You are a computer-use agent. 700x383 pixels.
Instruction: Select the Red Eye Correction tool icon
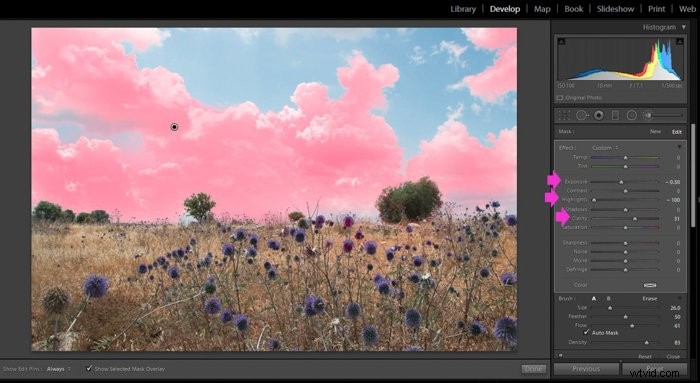599,115
